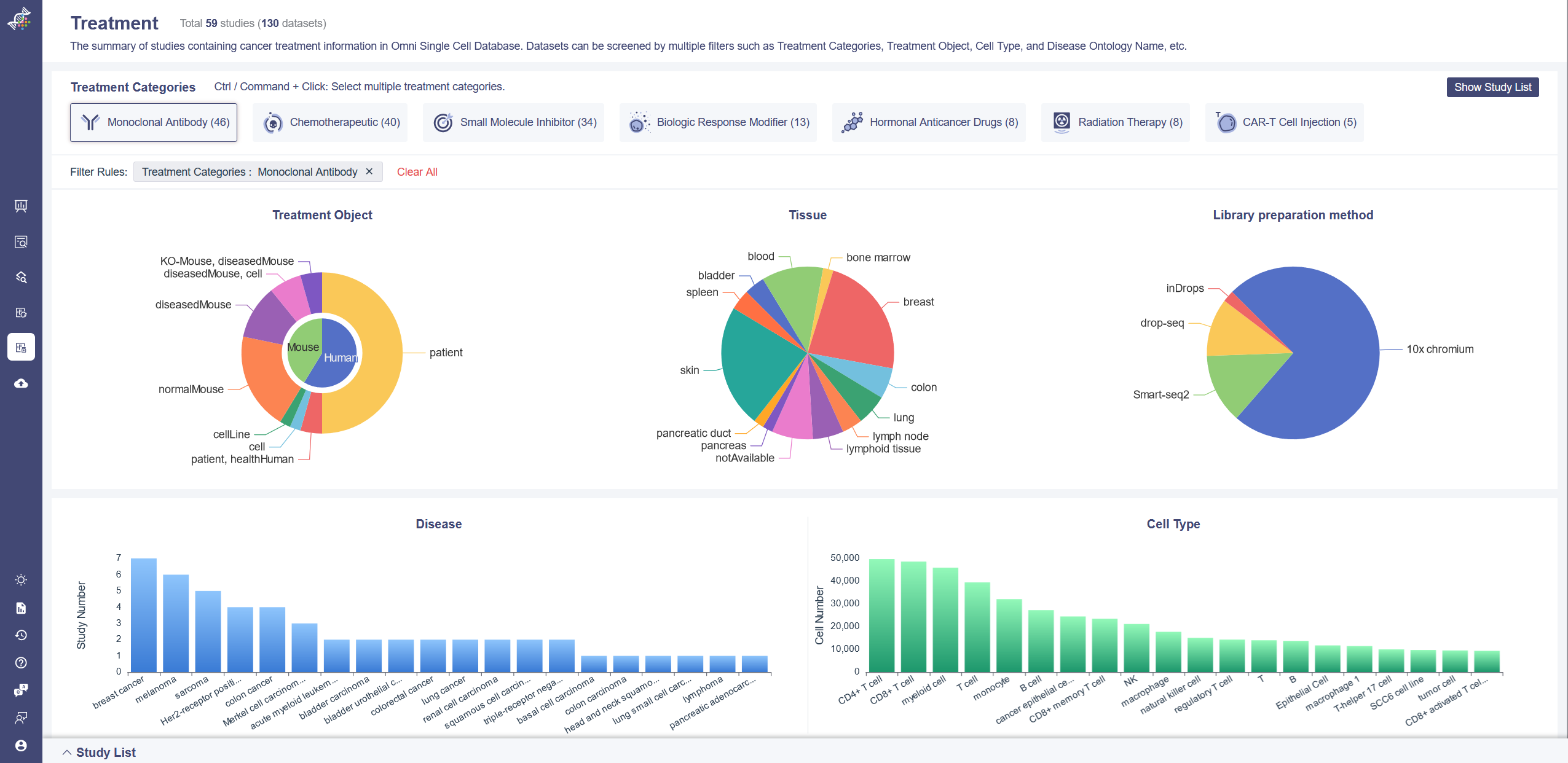Open the presentation chart sidebar icon
The height and width of the screenshot is (763, 1568).
click(x=21, y=206)
